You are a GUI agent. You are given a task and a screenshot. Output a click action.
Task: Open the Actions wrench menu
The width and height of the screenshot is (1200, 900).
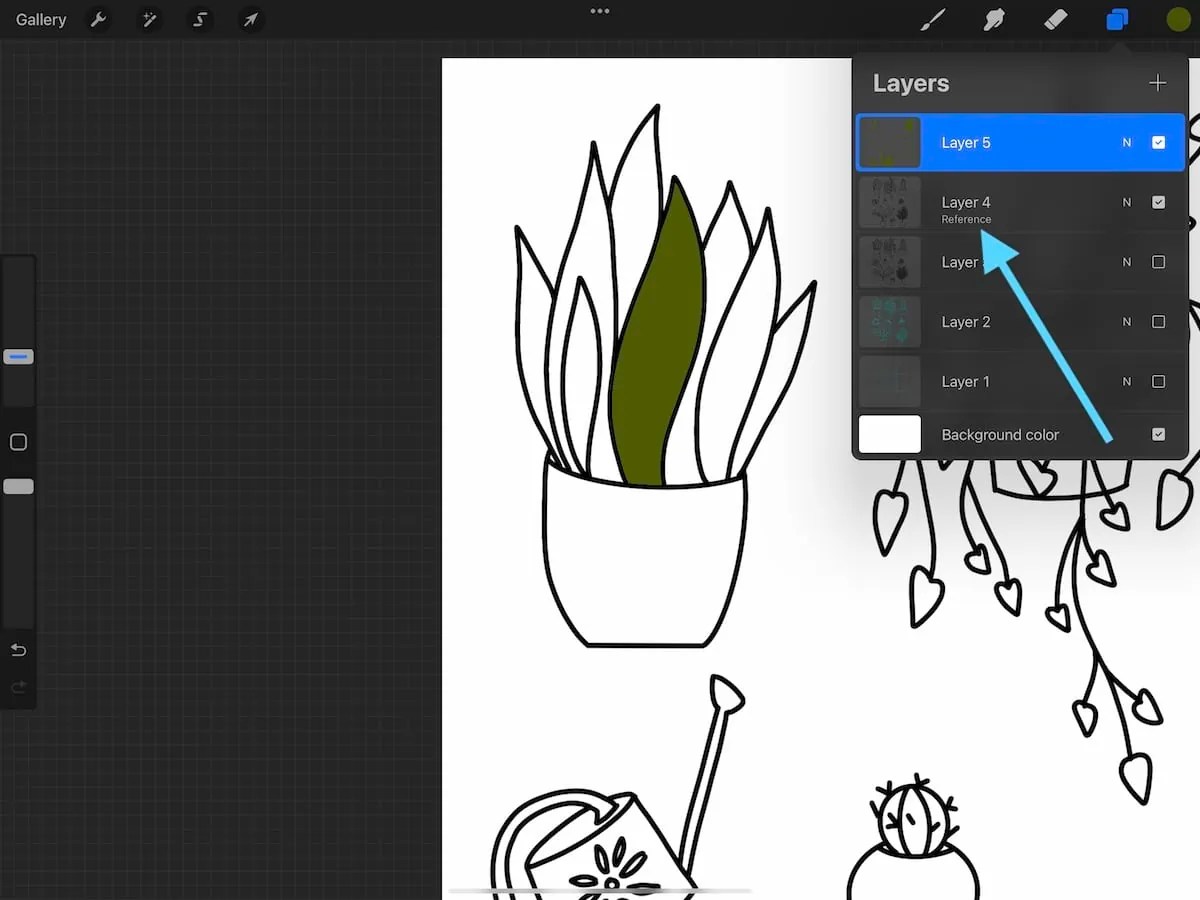(98, 19)
